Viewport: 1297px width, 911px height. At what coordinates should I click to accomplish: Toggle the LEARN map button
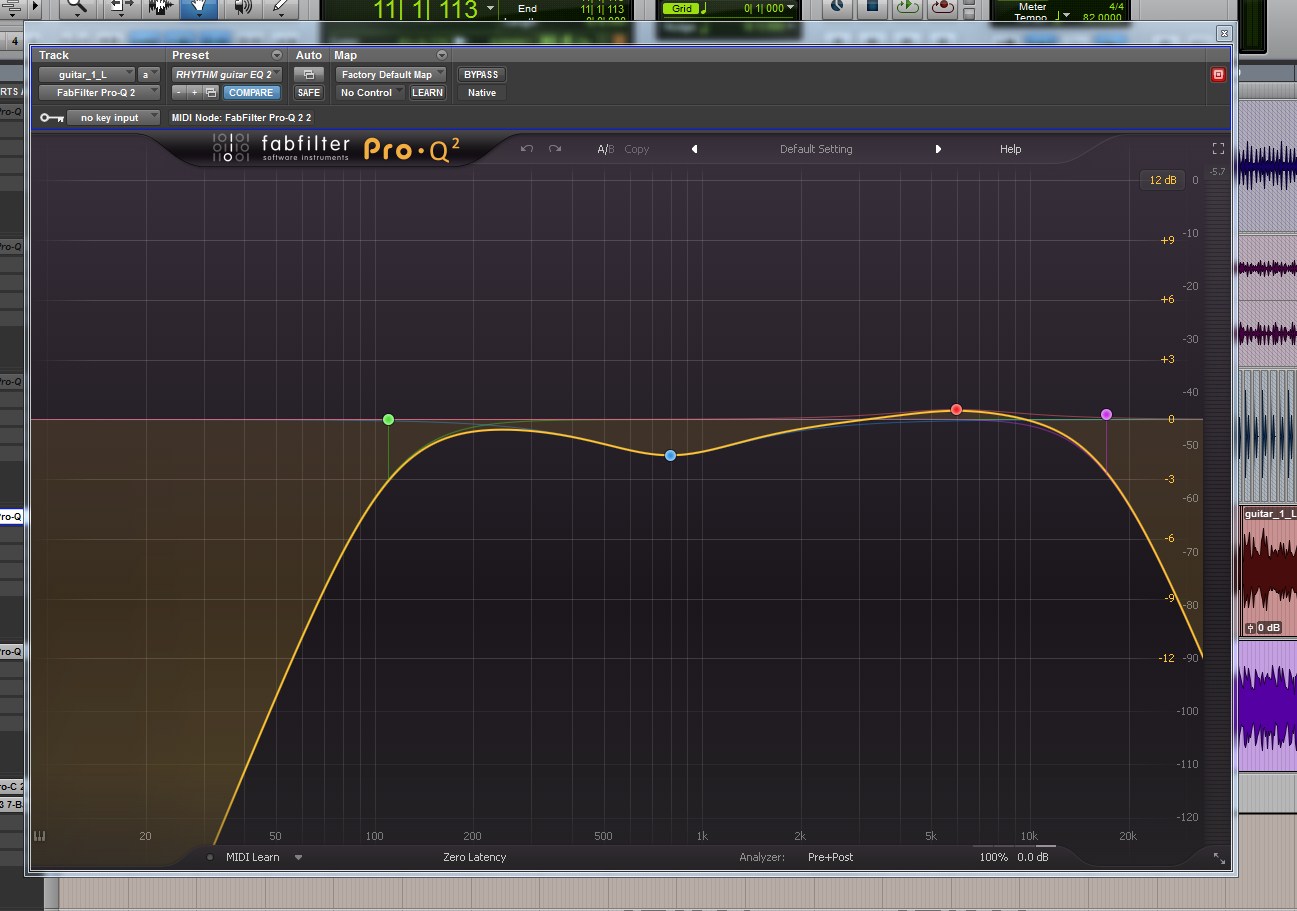point(427,92)
